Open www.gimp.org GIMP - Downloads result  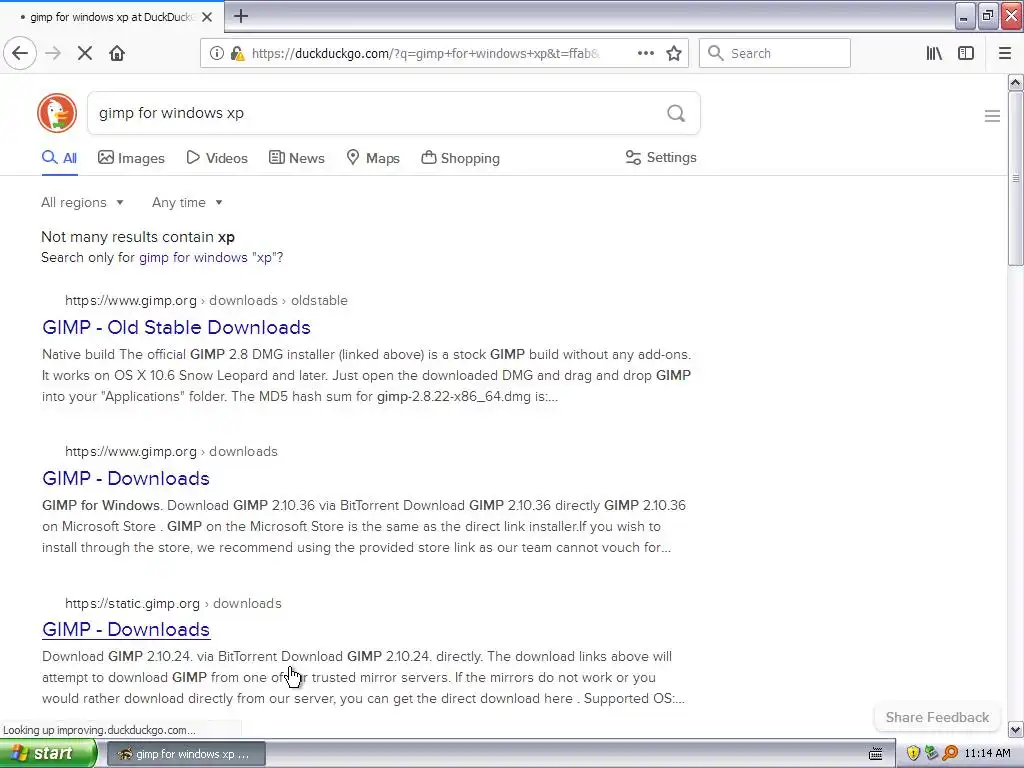coord(125,478)
